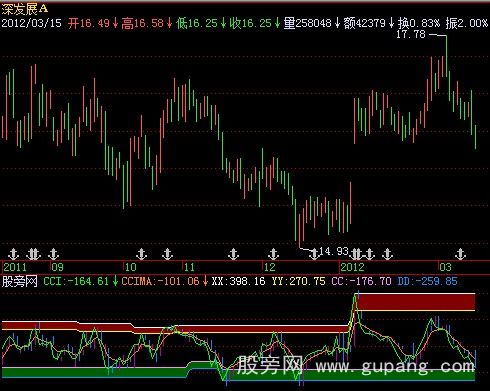This screenshot has height=391, width=490.
Task: Click the YY:270.75 indicator value
Action: pos(298,281)
